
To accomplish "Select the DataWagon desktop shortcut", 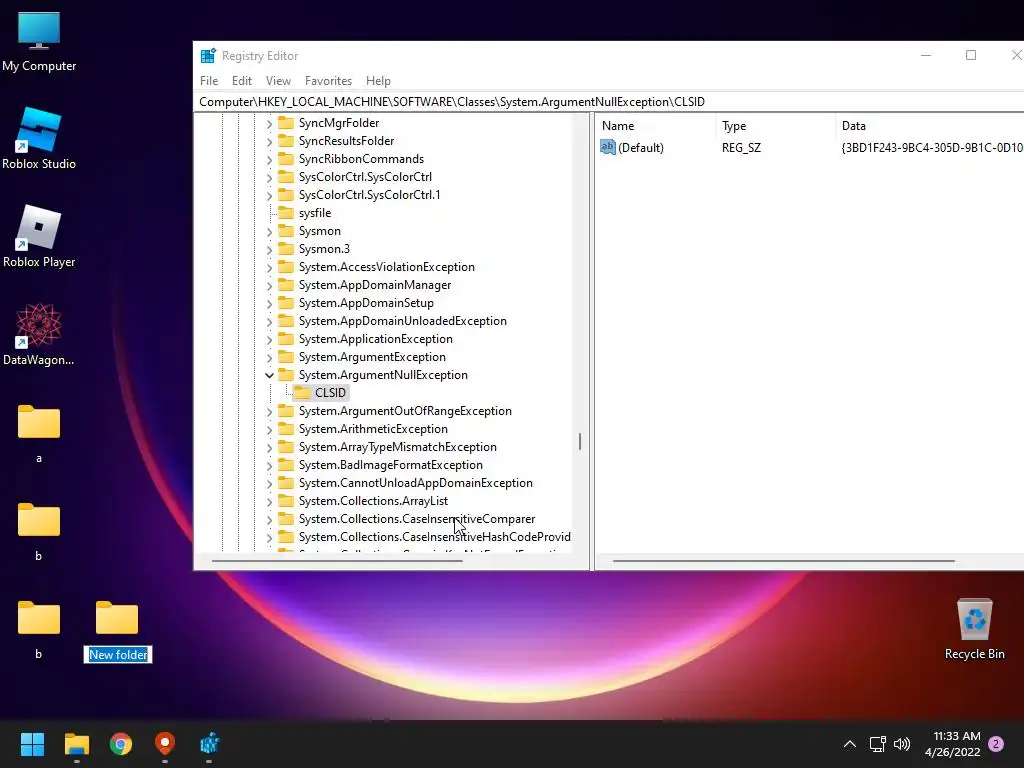I will [39, 336].
